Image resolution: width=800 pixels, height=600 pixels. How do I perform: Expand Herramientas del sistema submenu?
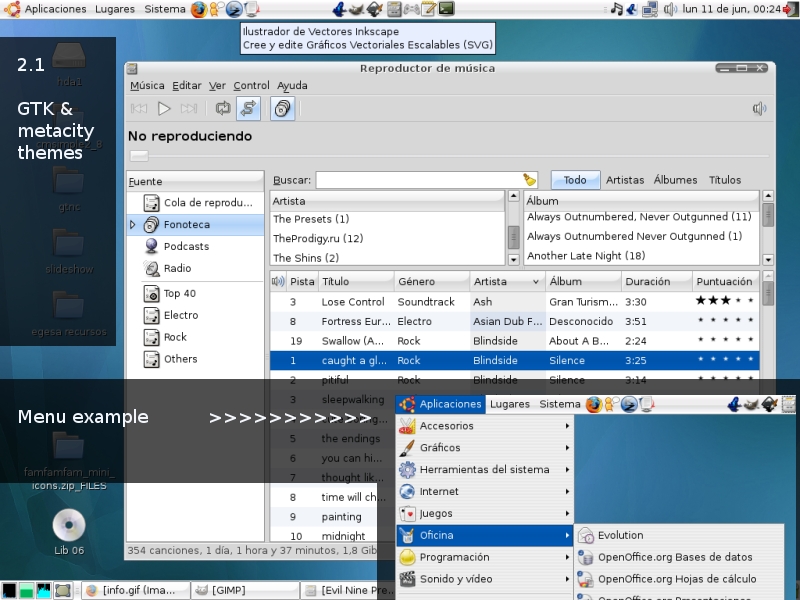tap(485, 470)
